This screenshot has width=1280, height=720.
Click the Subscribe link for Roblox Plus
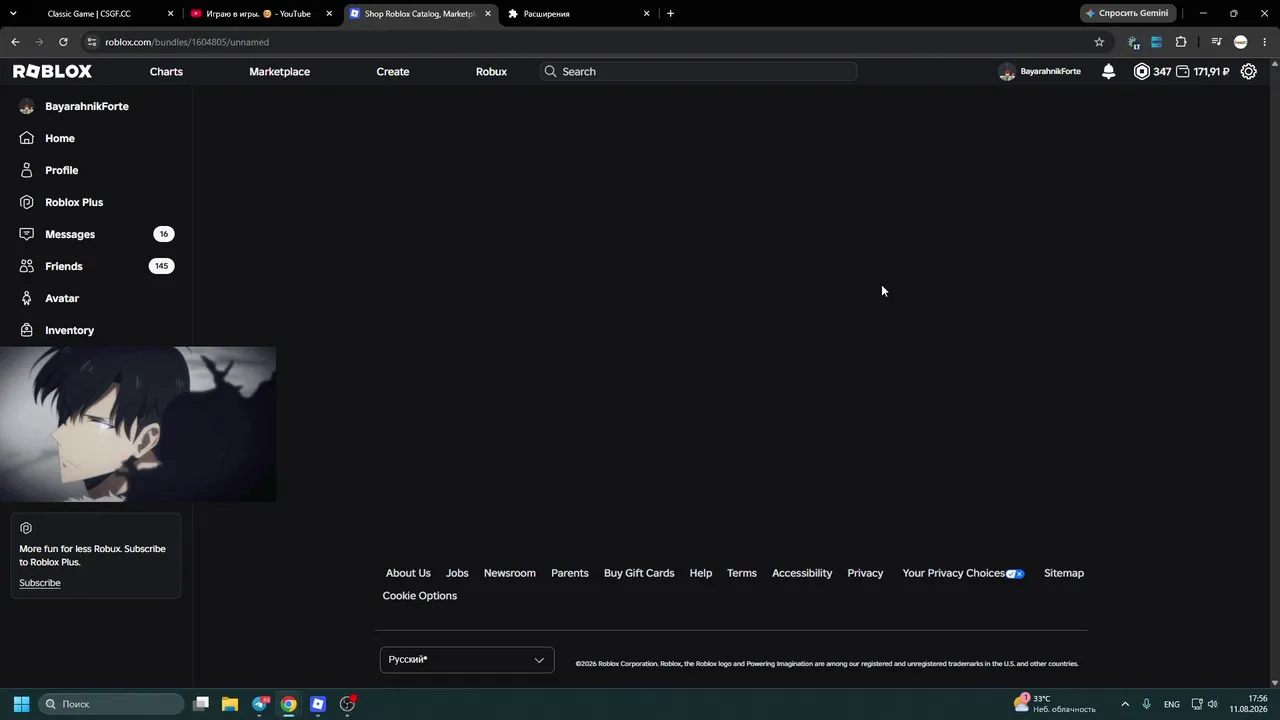tap(40, 583)
